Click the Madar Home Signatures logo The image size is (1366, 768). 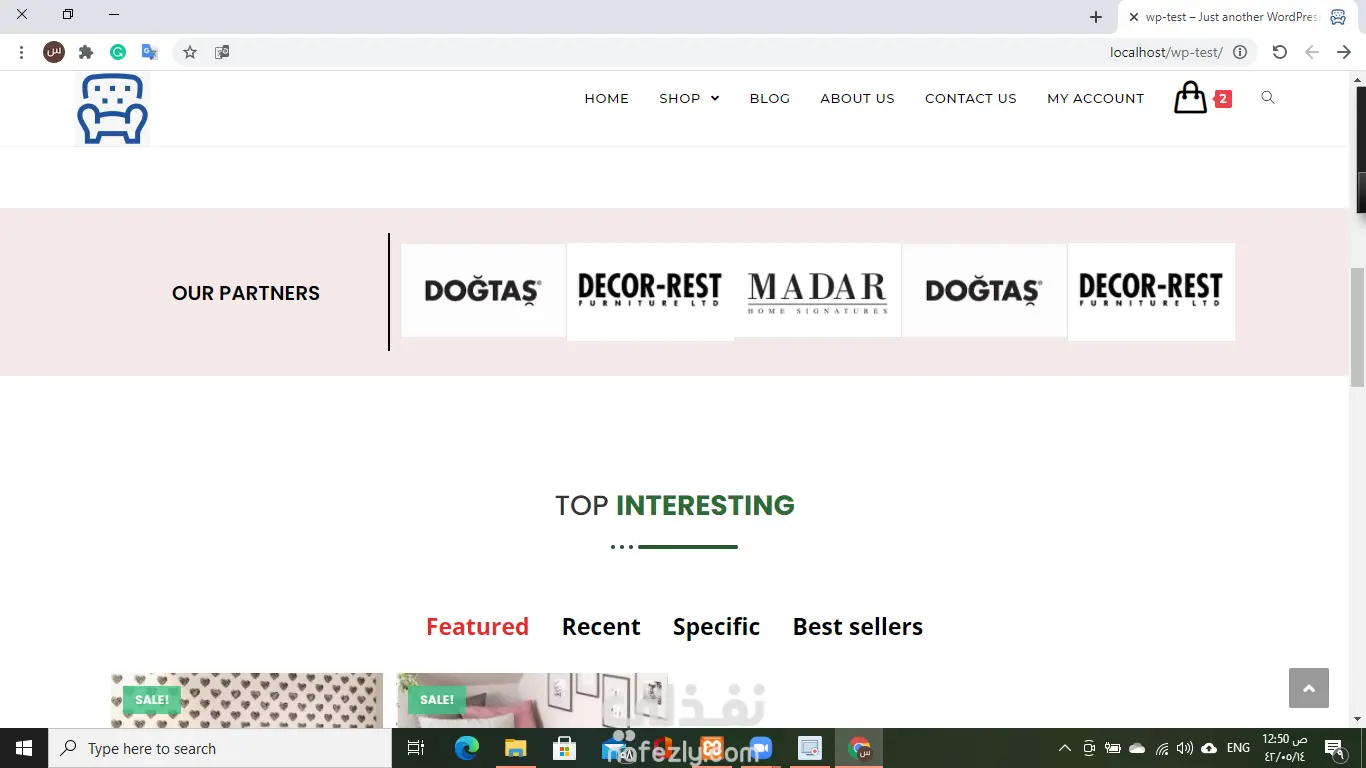click(x=817, y=291)
